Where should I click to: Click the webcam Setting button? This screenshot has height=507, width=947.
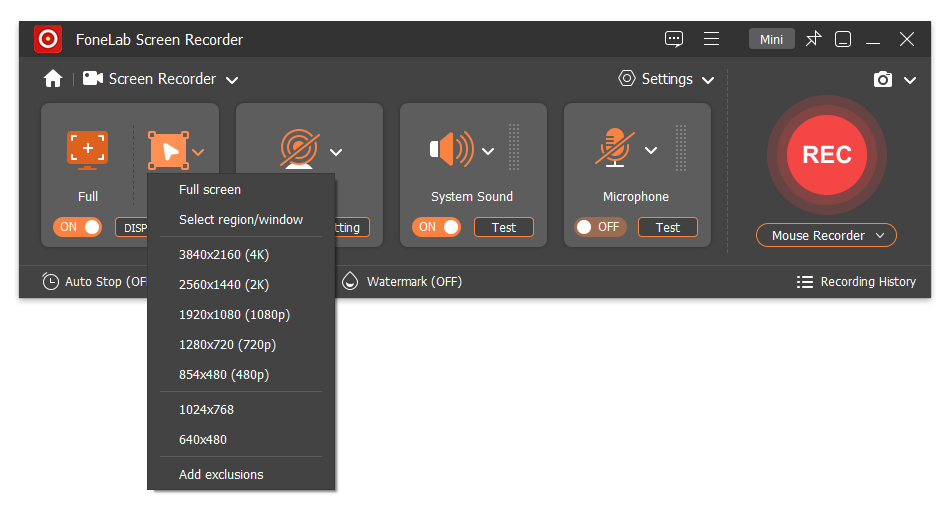(352, 227)
